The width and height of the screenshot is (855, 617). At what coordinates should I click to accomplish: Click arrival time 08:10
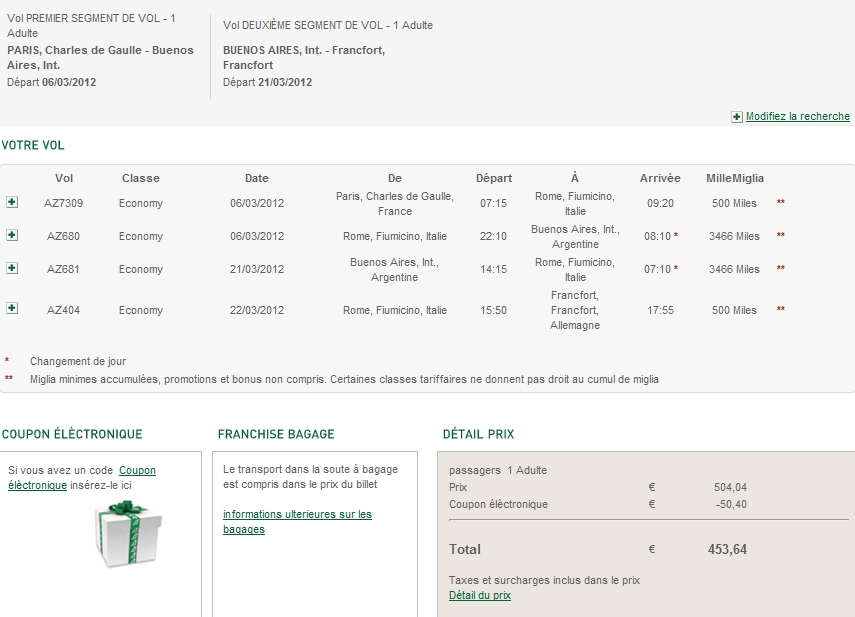[657, 236]
